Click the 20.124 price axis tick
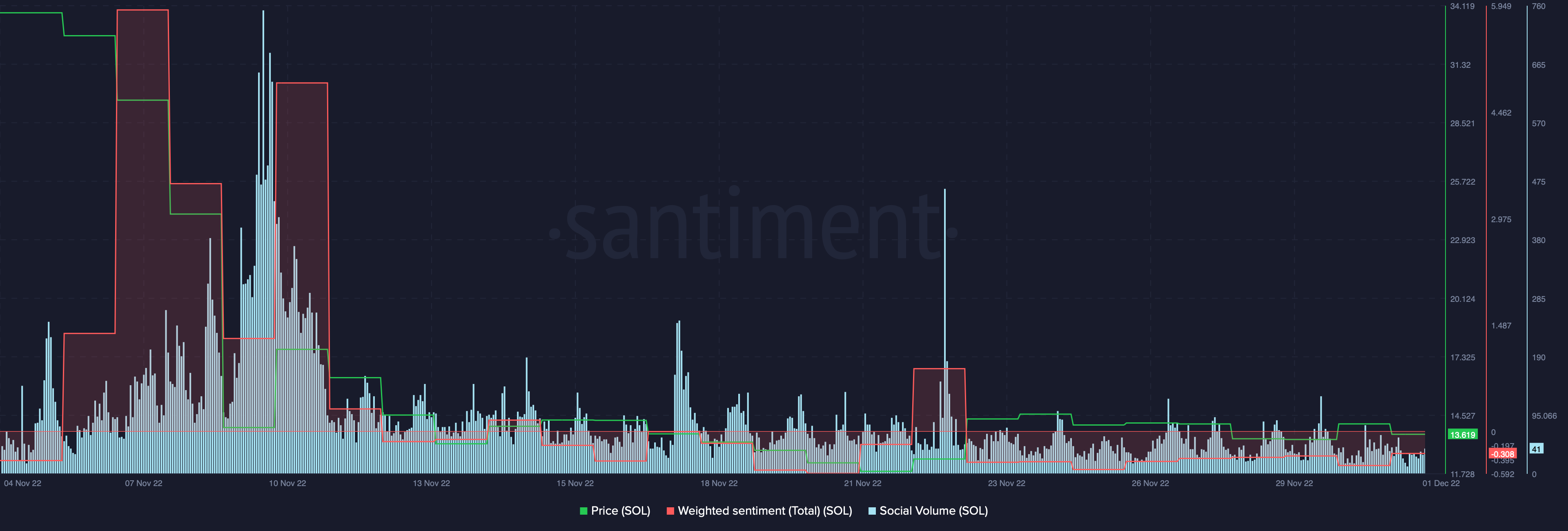This screenshot has height=531, width=1568. 1462,299
